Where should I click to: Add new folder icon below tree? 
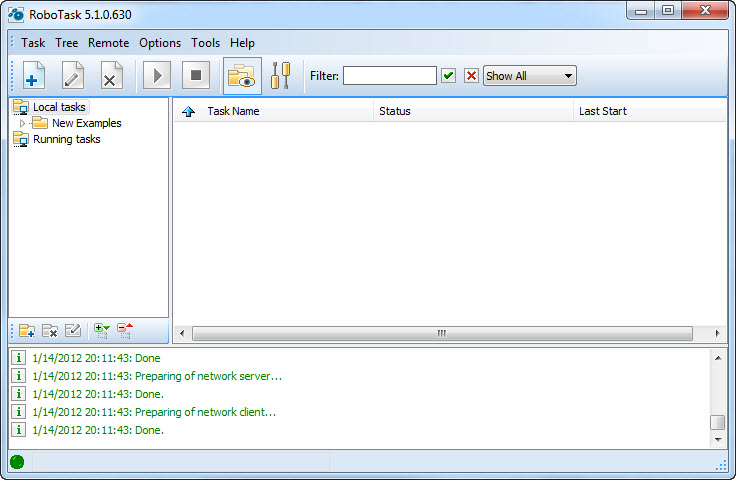click(x=27, y=331)
